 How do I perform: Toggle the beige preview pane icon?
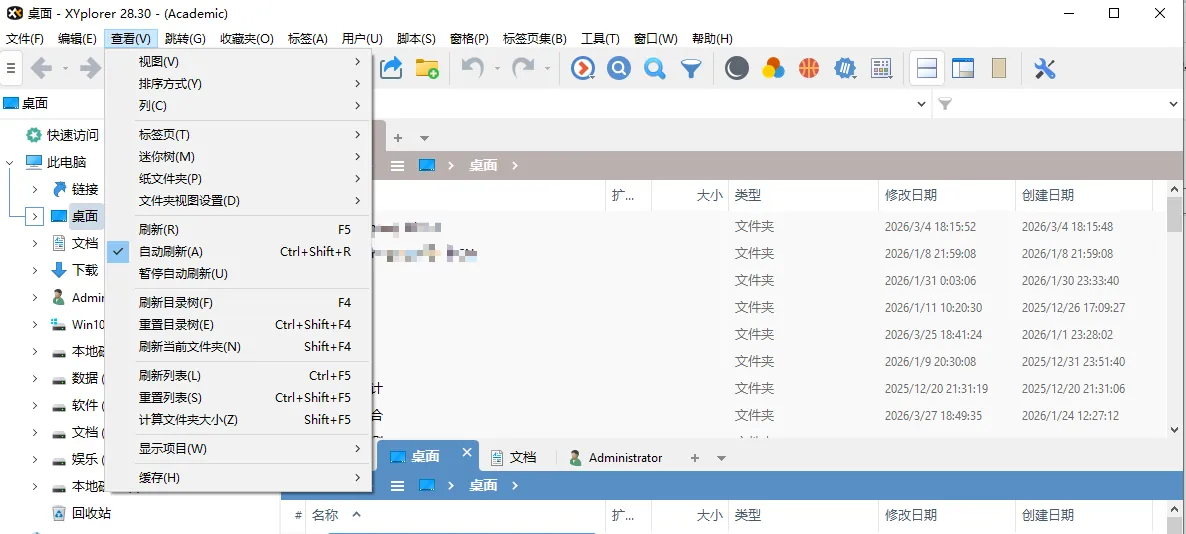[x=999, y=68]
